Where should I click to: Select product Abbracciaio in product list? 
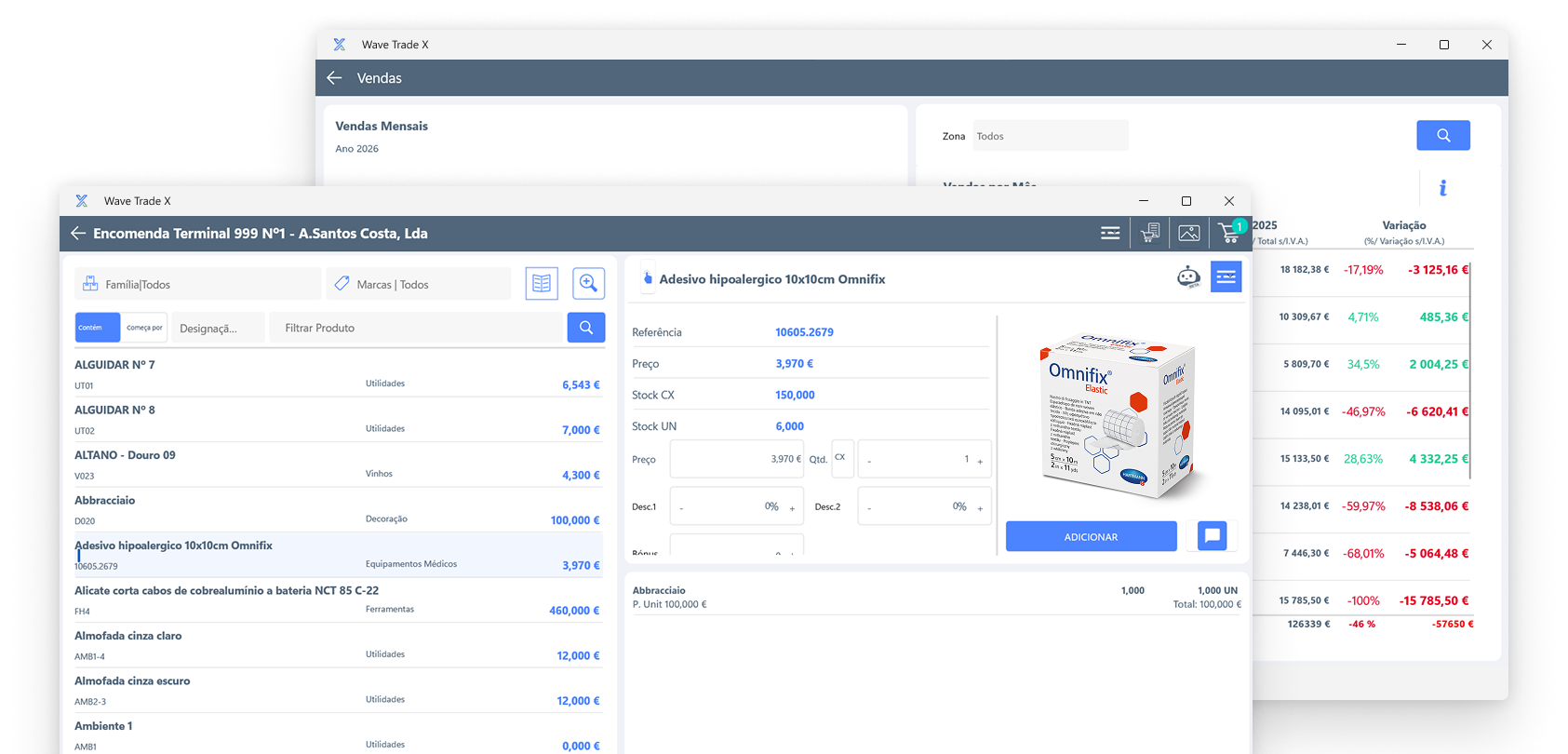pos(339,510)
